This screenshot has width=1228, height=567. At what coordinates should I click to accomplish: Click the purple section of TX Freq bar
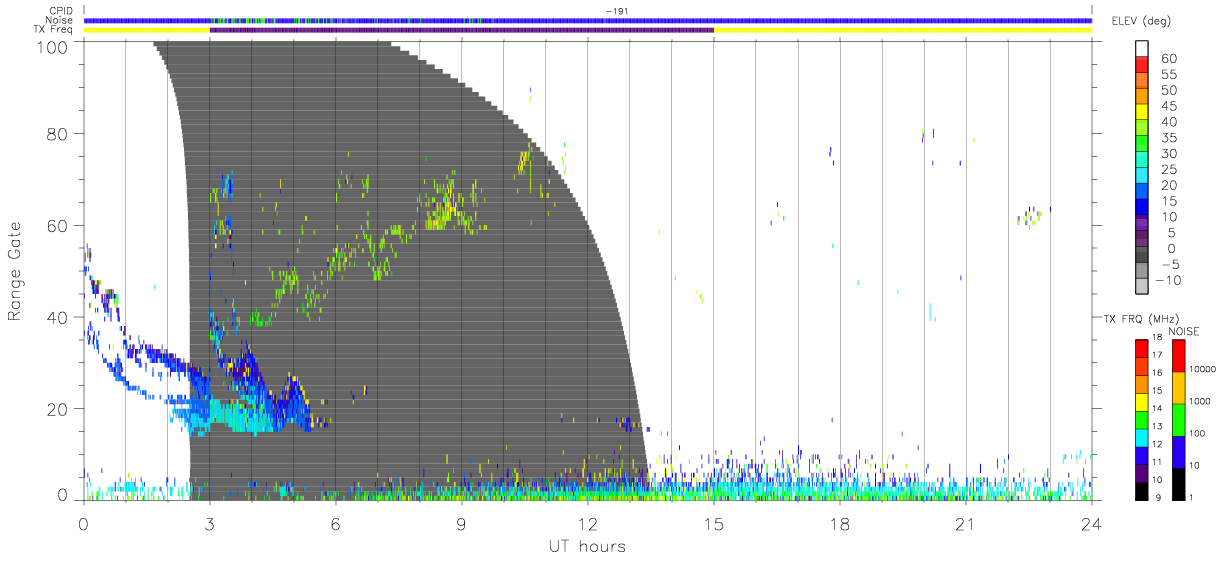pos(462,30)
